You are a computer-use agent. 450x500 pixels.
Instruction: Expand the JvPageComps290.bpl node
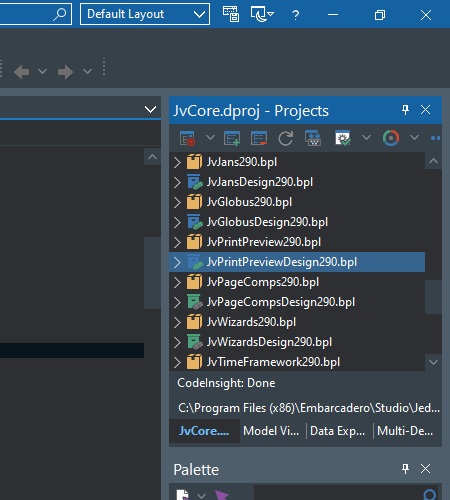click(x=177, y=282)
